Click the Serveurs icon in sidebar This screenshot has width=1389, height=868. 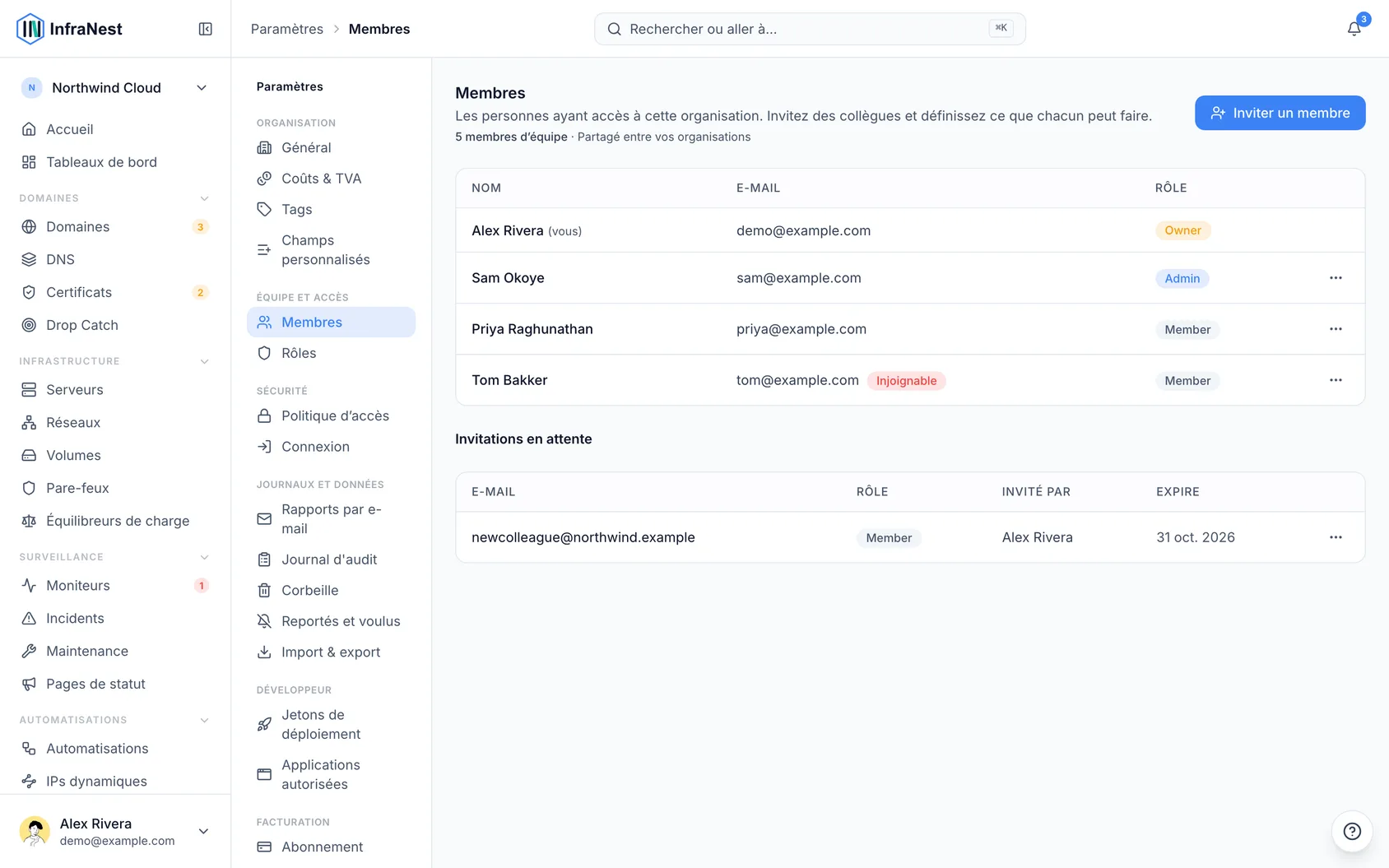coord(29,389)
